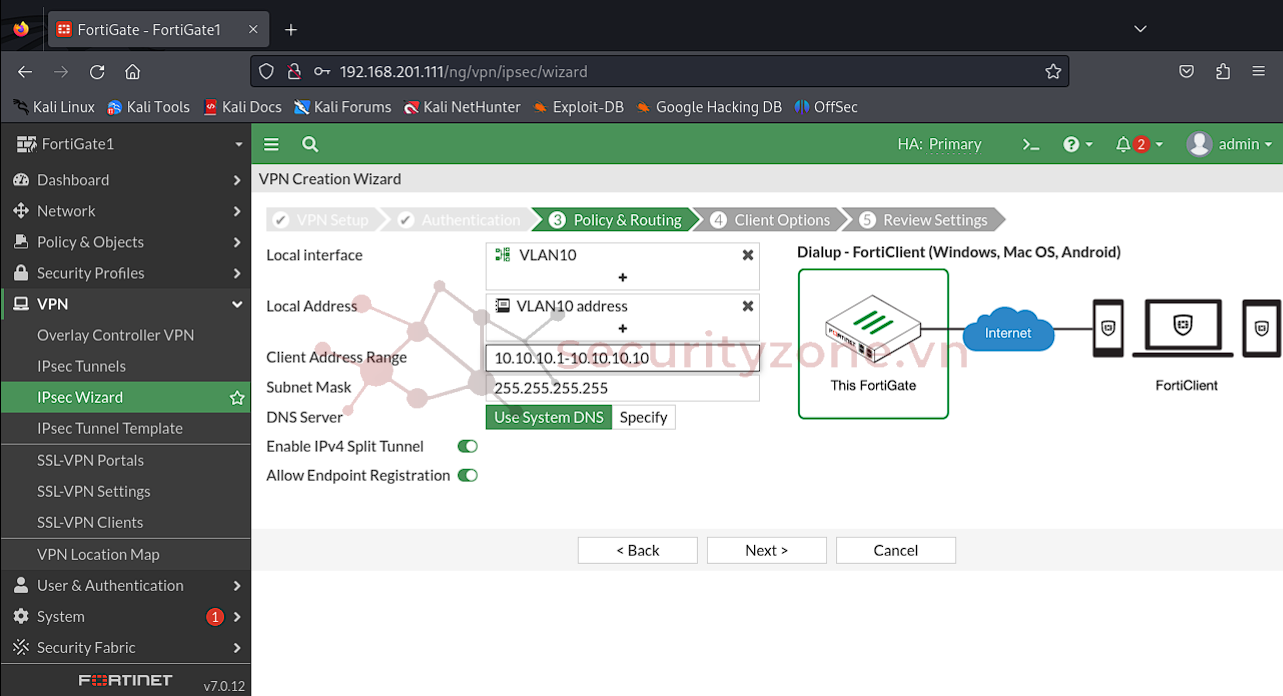Screen dimensions: 1283x696
Task: Open a new browser tab
Action: pyautogui.click(x=291, y=30)
